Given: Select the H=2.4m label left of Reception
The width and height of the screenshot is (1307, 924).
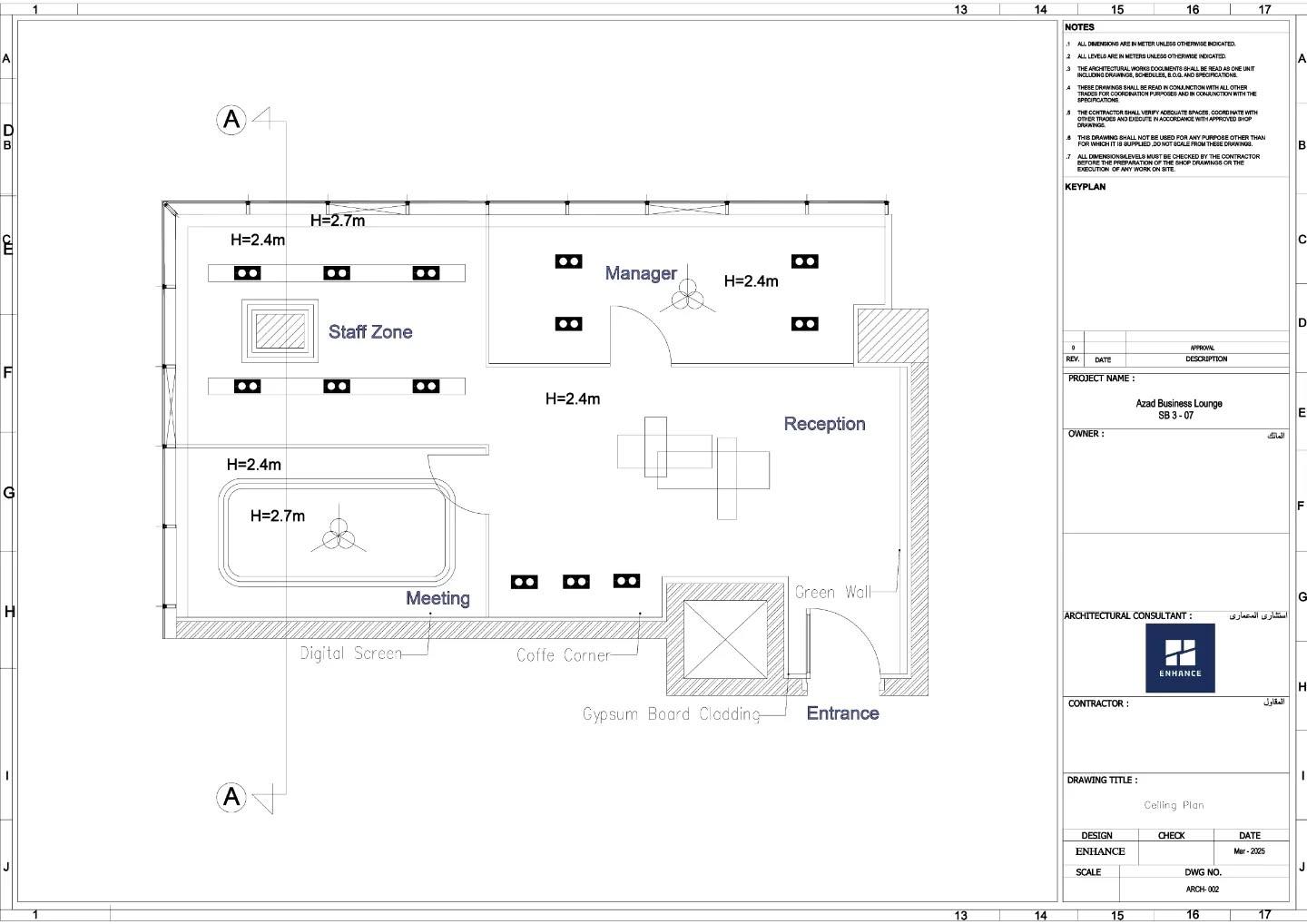Looking at the screenshot, I should (x=573, y=398).
